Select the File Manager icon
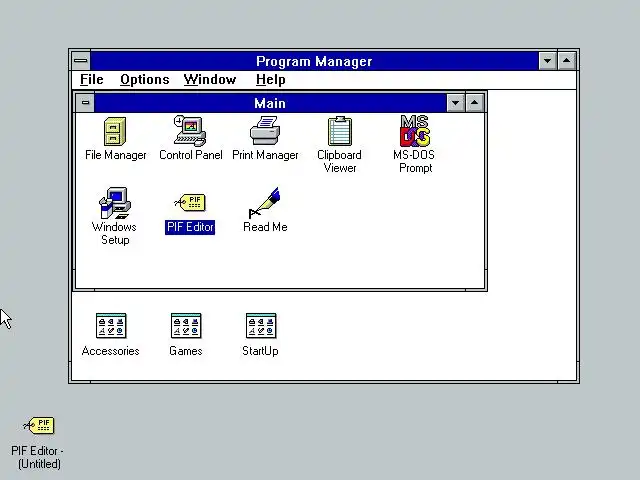Screen dimensions: 640x480 click(x=115, y=131)
